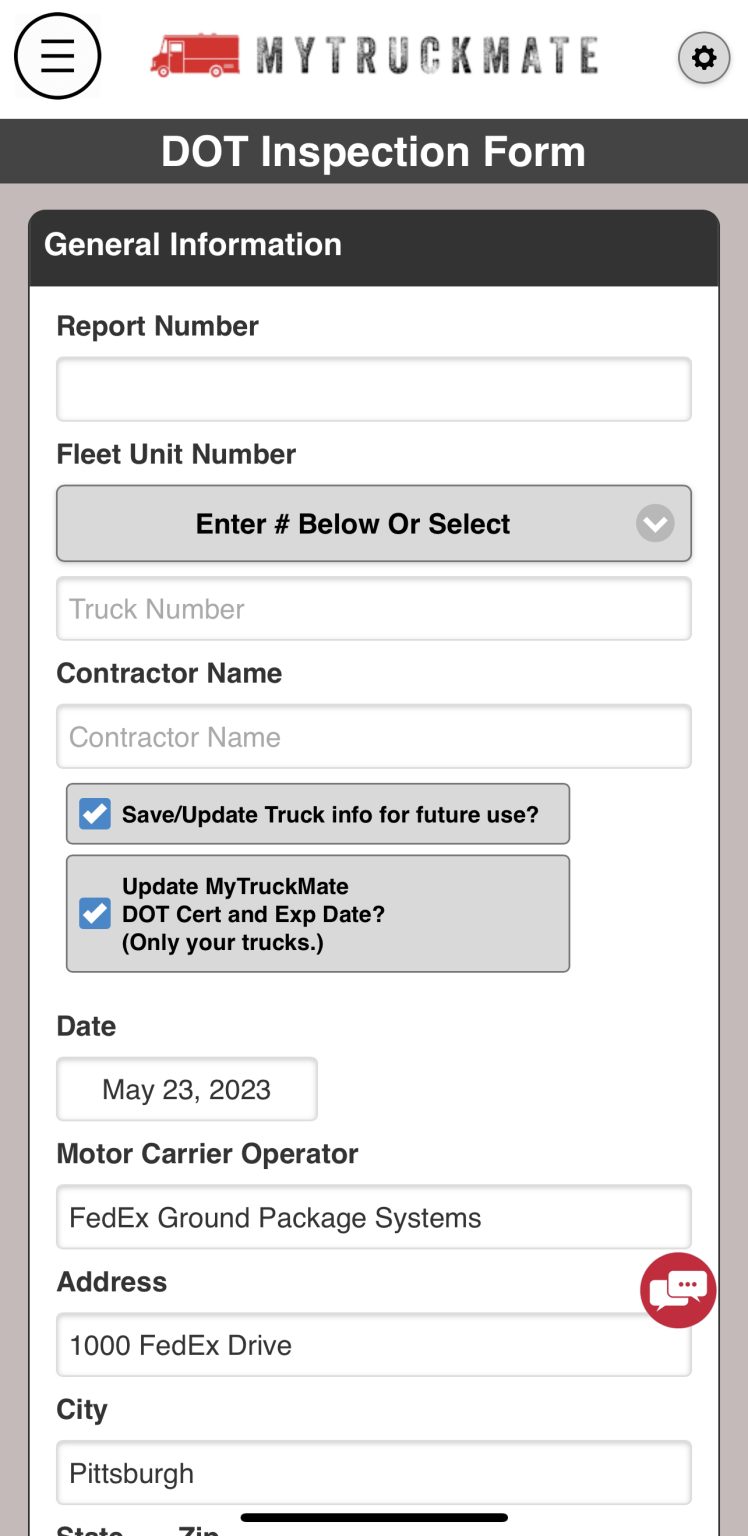Click the Address field containing 1000 FedEx Drive
Screen dimensions: 748x1536
pos(374,1345)
